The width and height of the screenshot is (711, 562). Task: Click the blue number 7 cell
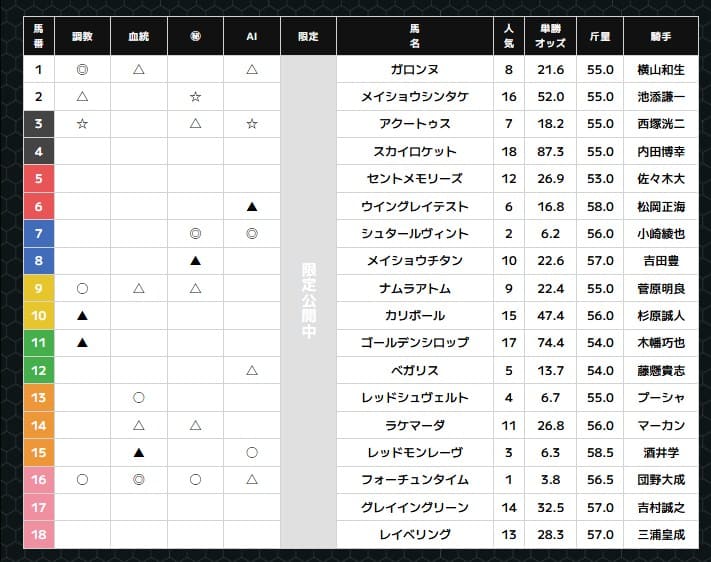39,234
